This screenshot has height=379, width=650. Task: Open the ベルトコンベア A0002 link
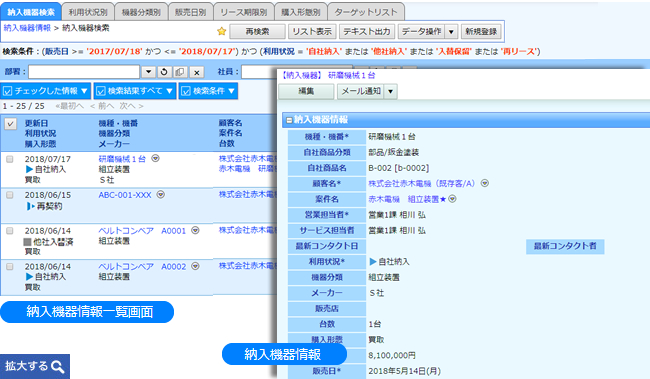tap(142, 267)
